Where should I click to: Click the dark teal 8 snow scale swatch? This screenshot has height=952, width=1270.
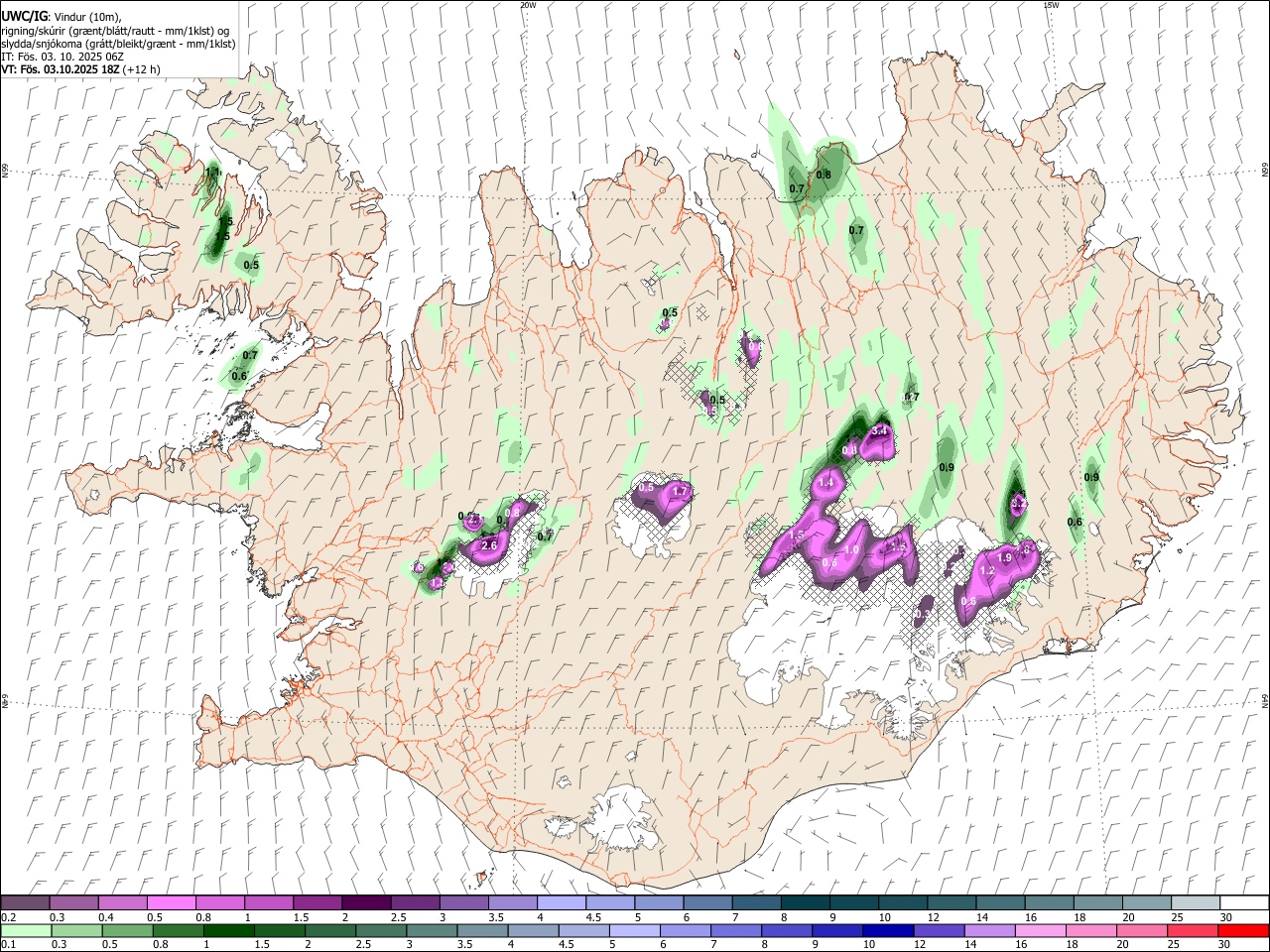[805, 903]
